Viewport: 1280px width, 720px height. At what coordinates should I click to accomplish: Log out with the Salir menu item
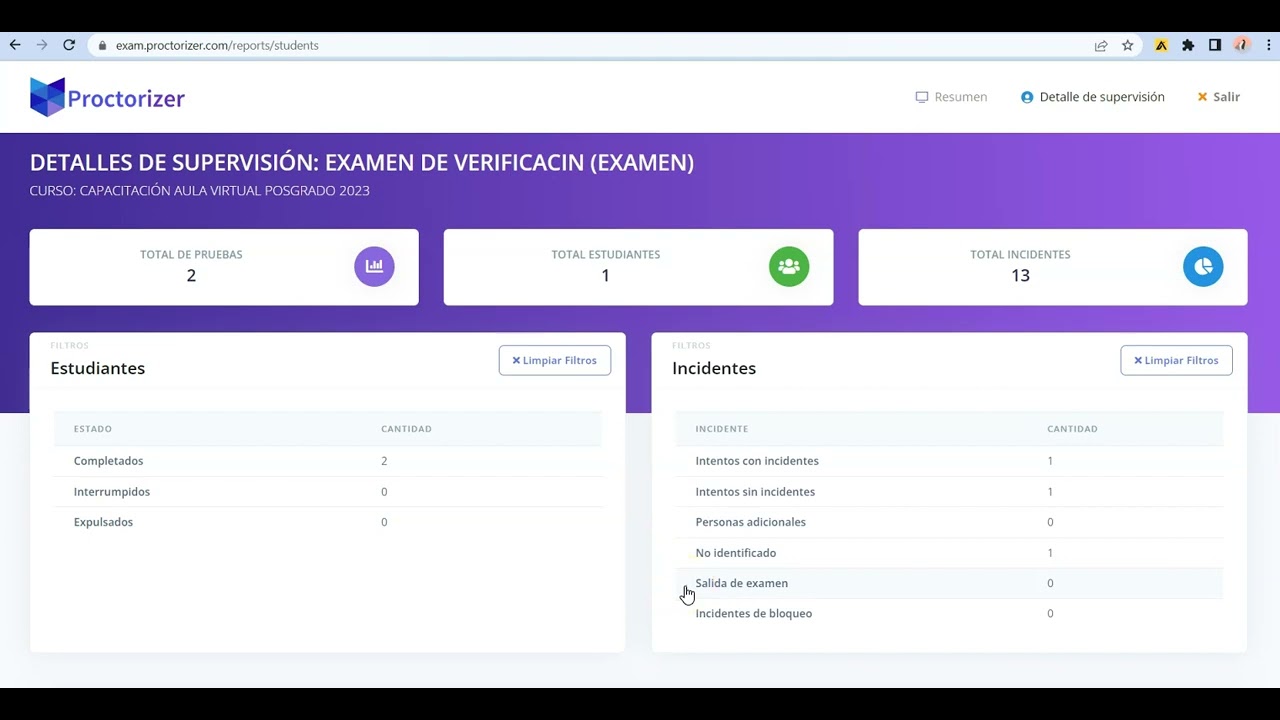(x=1218, y=97)
